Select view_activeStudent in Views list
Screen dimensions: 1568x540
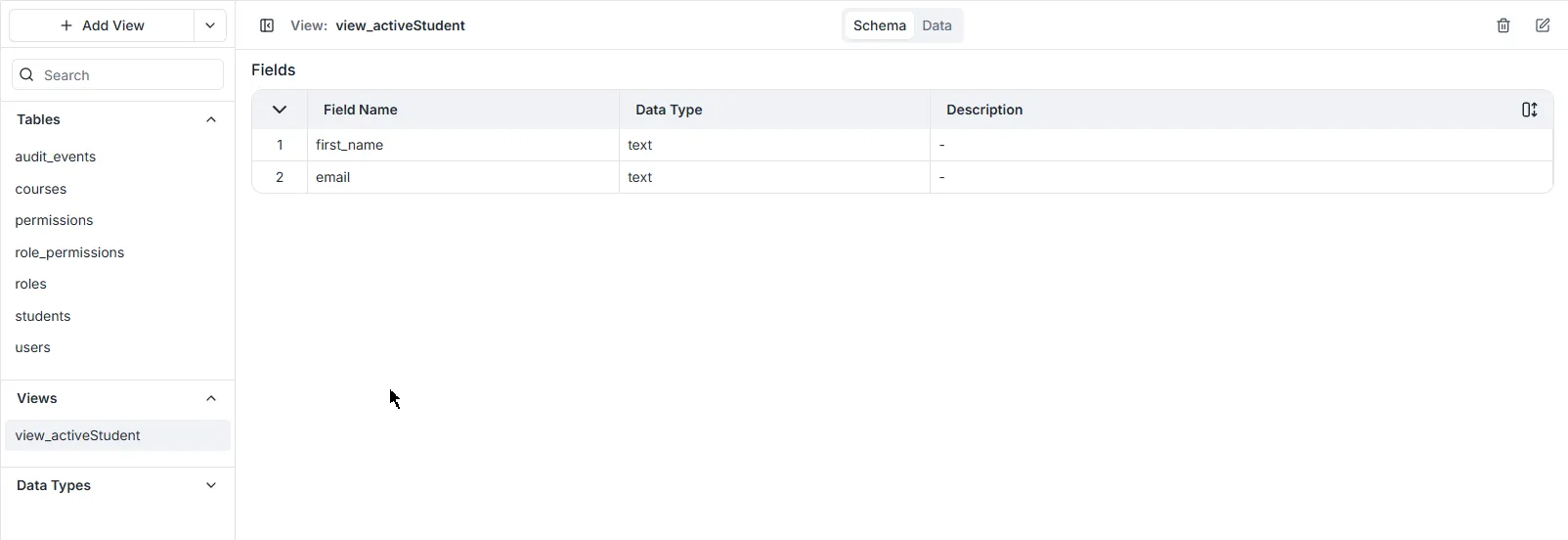(78, 435)
